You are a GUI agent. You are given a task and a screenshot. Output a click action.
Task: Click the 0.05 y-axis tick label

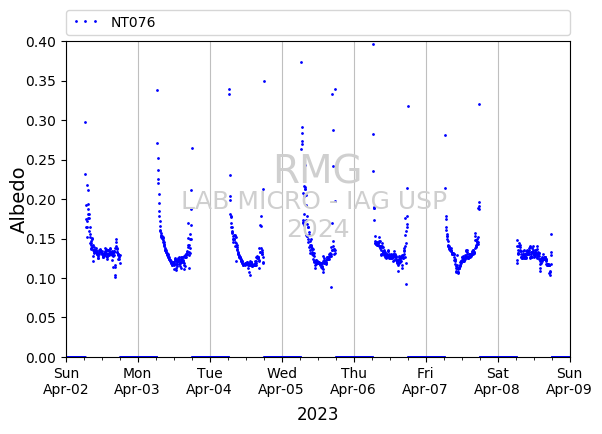tap(41, 318)
